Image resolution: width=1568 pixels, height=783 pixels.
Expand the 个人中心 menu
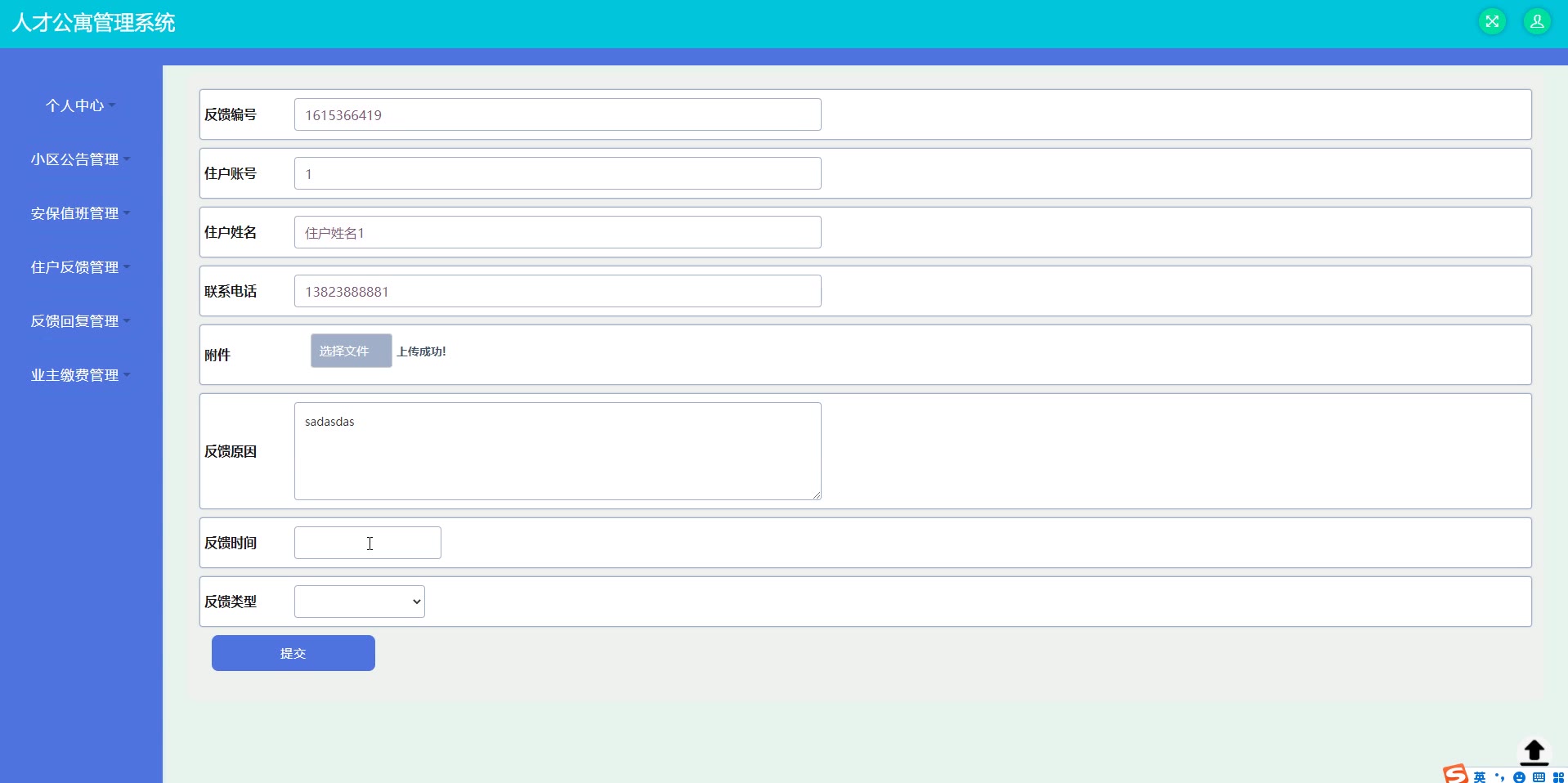coord(80,105)
